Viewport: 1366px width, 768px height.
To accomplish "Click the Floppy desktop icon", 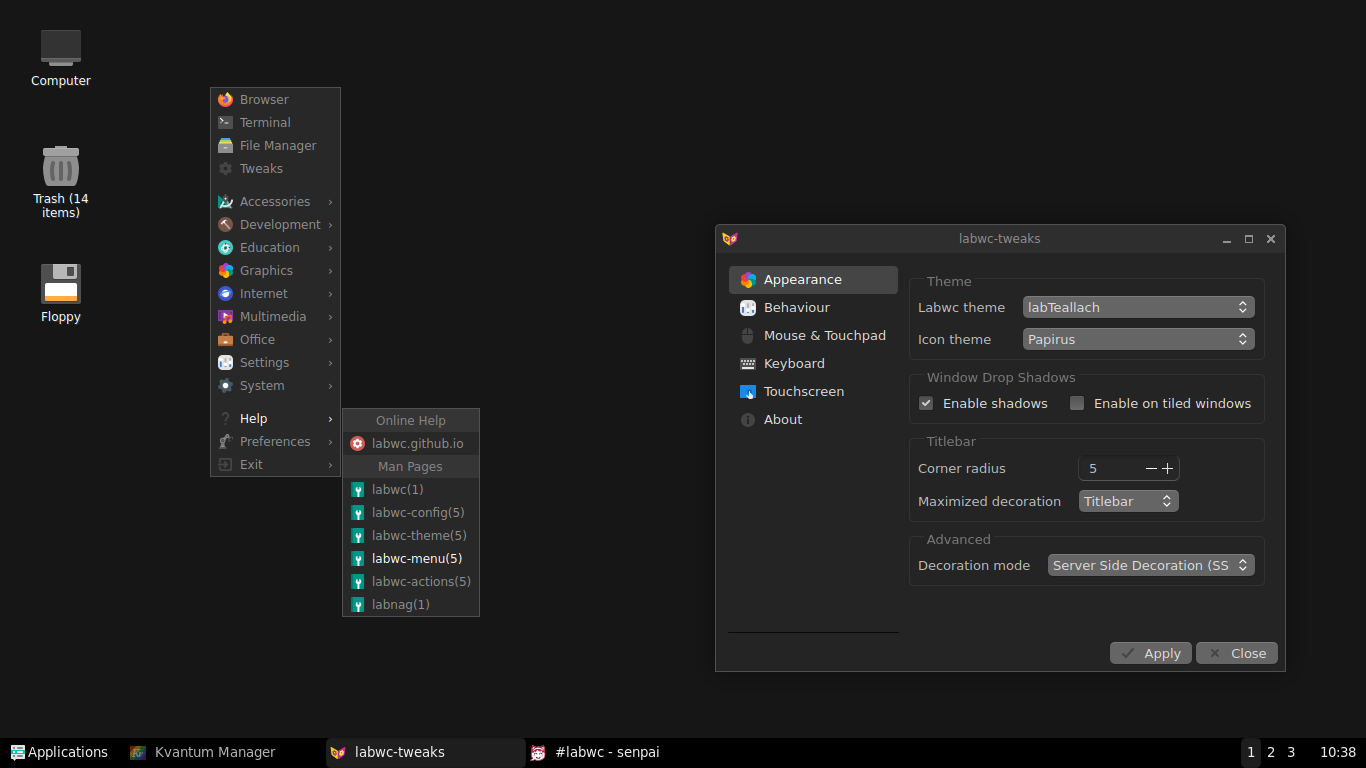I will (x=61, y=284).
